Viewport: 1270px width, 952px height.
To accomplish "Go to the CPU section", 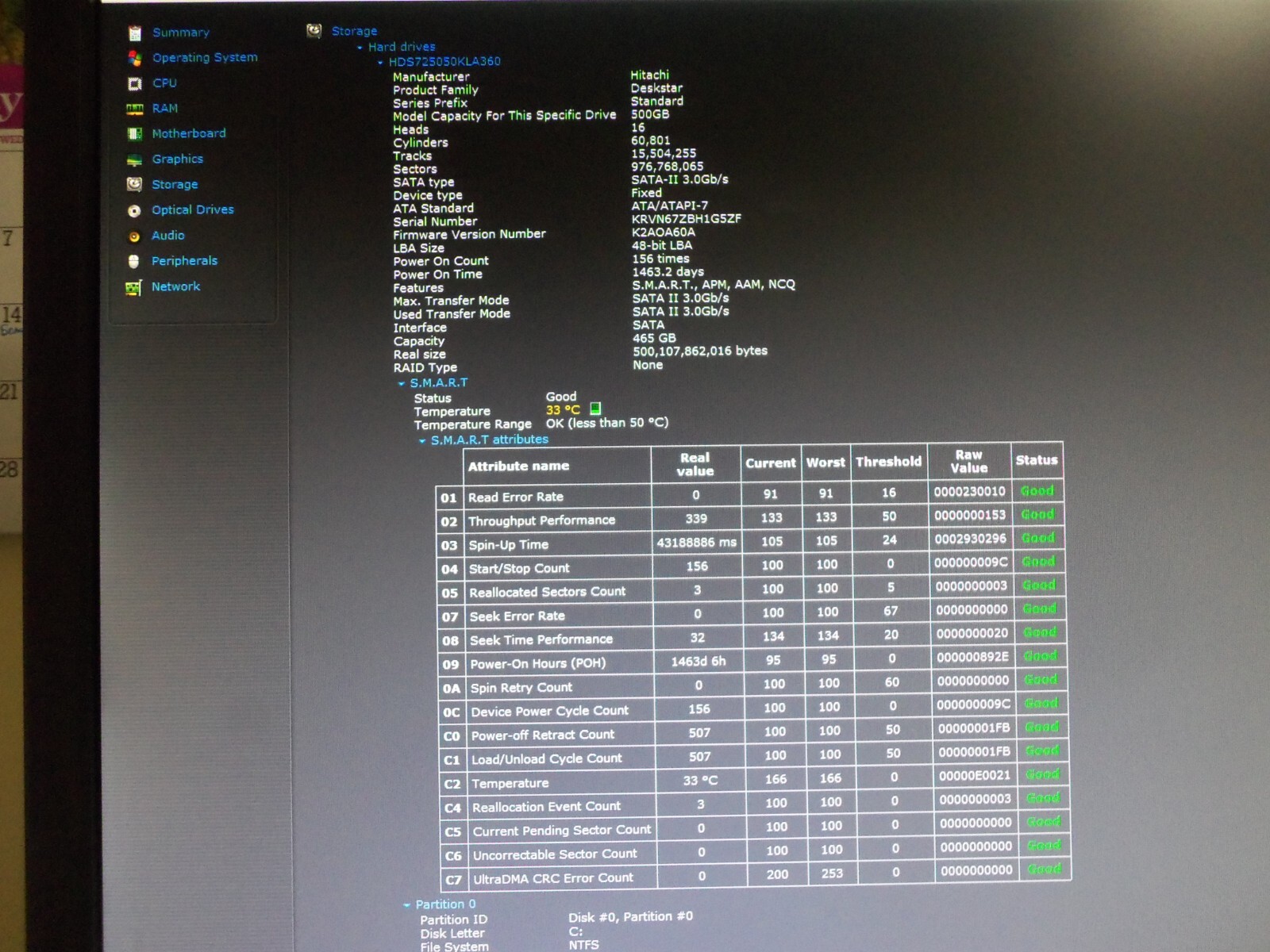I will [x=164, y=83].
